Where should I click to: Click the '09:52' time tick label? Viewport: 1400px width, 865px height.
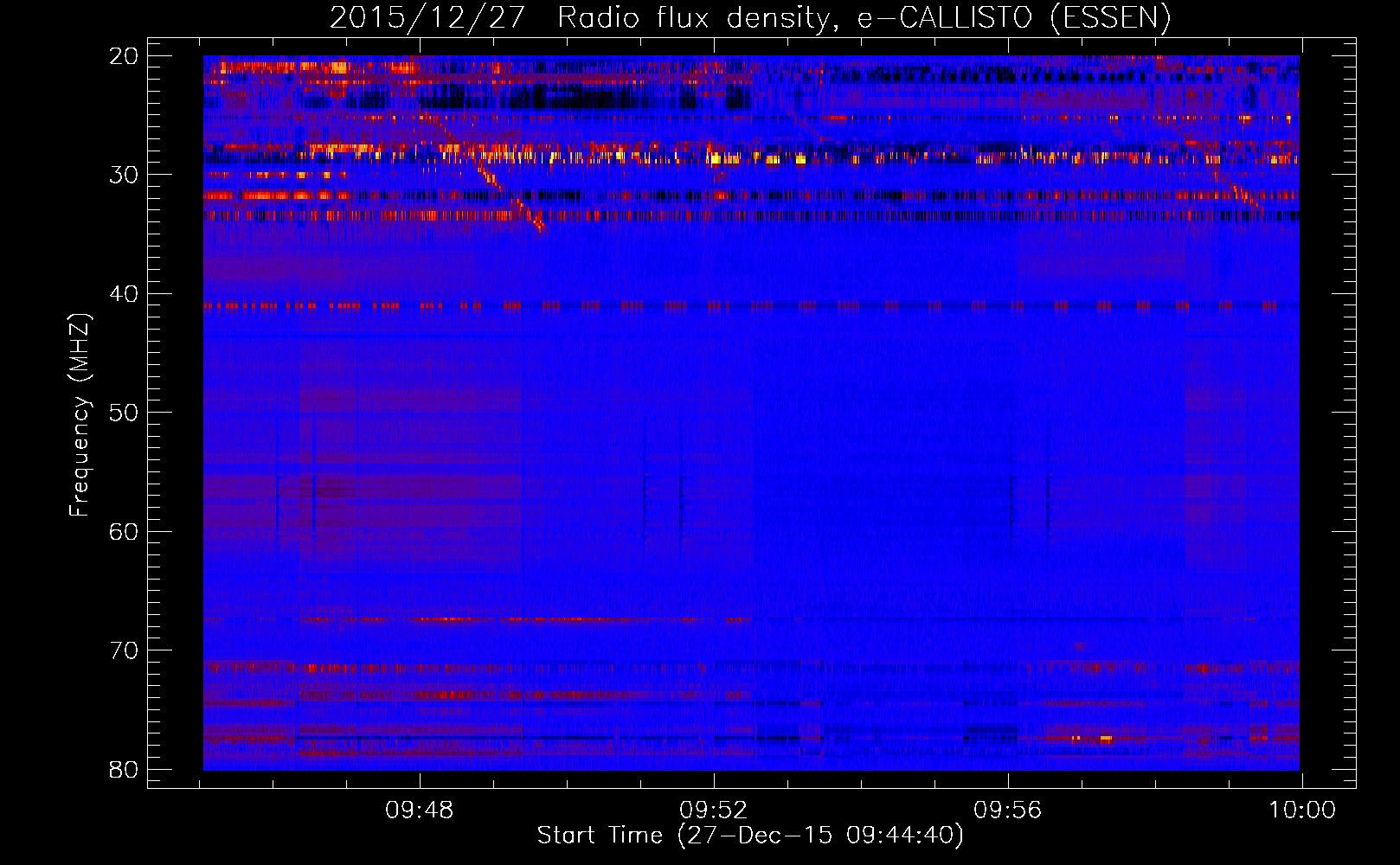(714, 811)
